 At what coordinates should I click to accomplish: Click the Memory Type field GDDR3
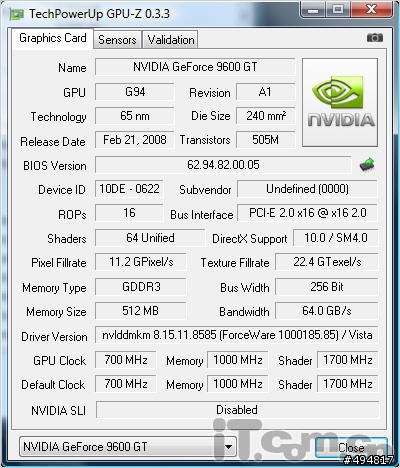click(x=141, y=287)
